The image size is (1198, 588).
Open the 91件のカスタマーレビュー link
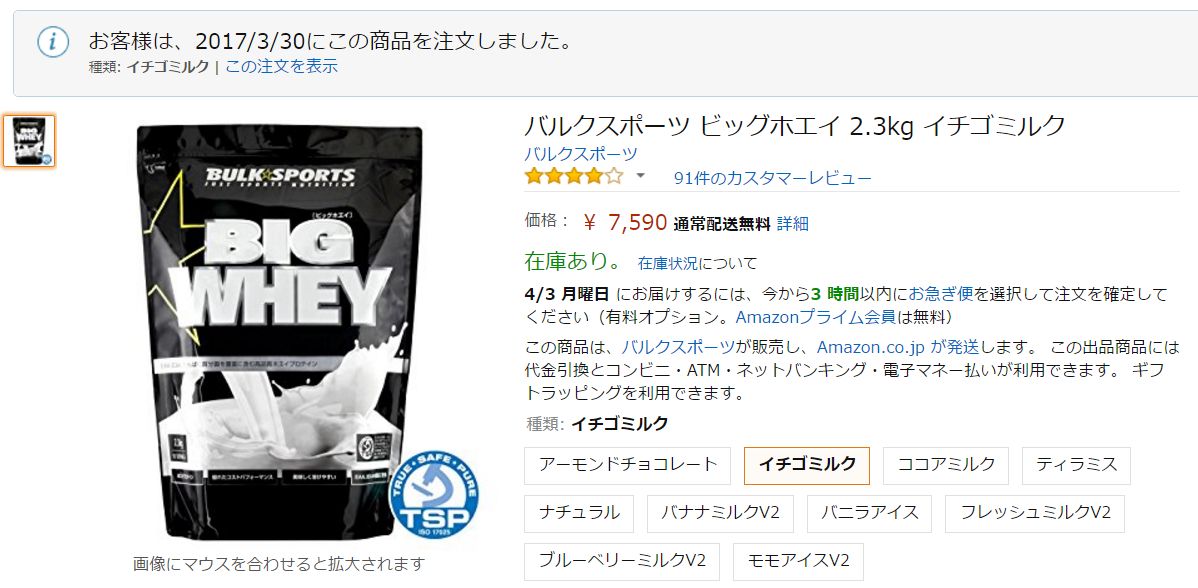[772, 179]
